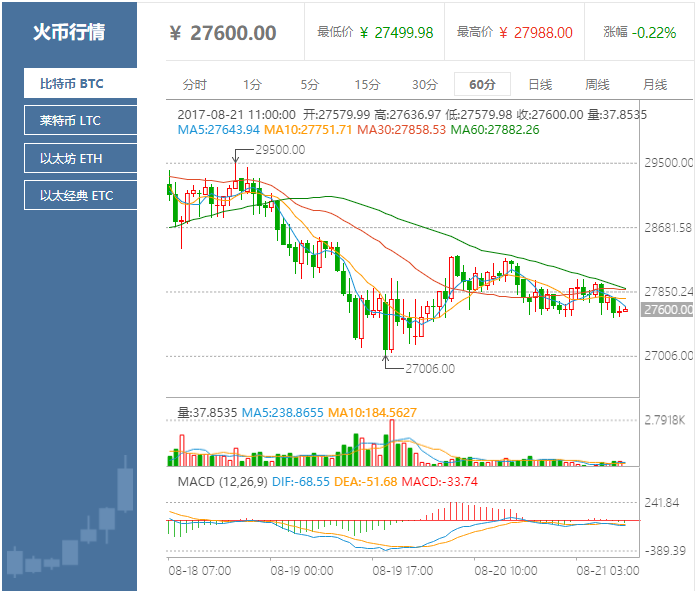This screenshot has width=695, height=591.
Task: Choose the 以太经典 ETC market
Action: (x=80, y=195)
